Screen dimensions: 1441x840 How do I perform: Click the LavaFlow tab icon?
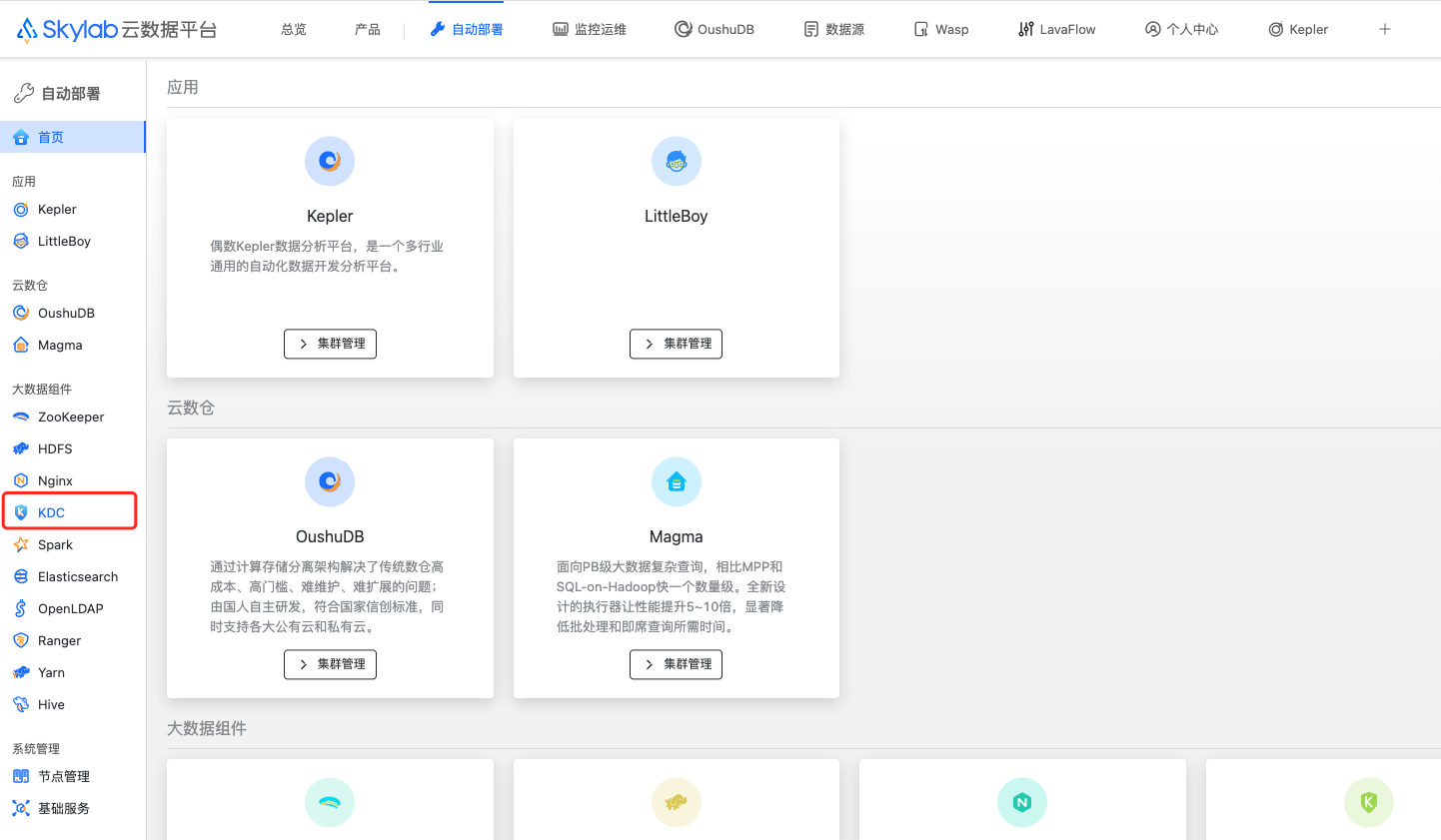click(1026, 30)
